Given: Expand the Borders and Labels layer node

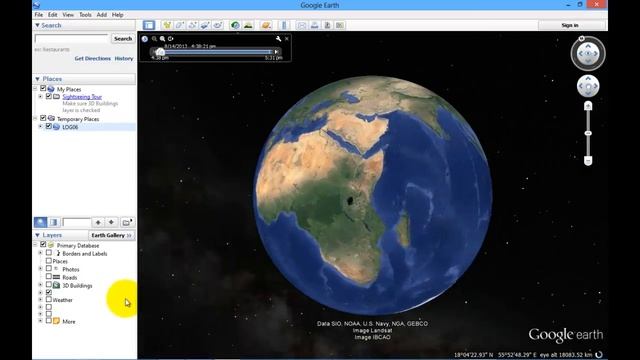Looking at the screenshot, I should tap(40, 253).
